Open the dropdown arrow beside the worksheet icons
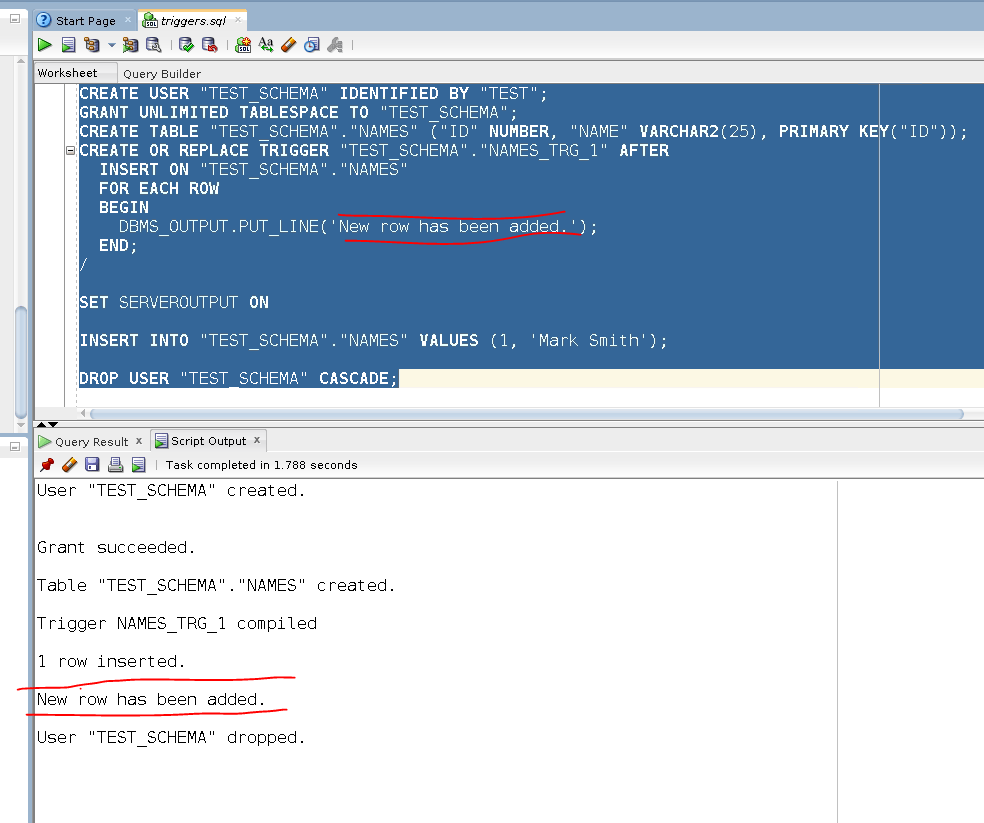 110,44
